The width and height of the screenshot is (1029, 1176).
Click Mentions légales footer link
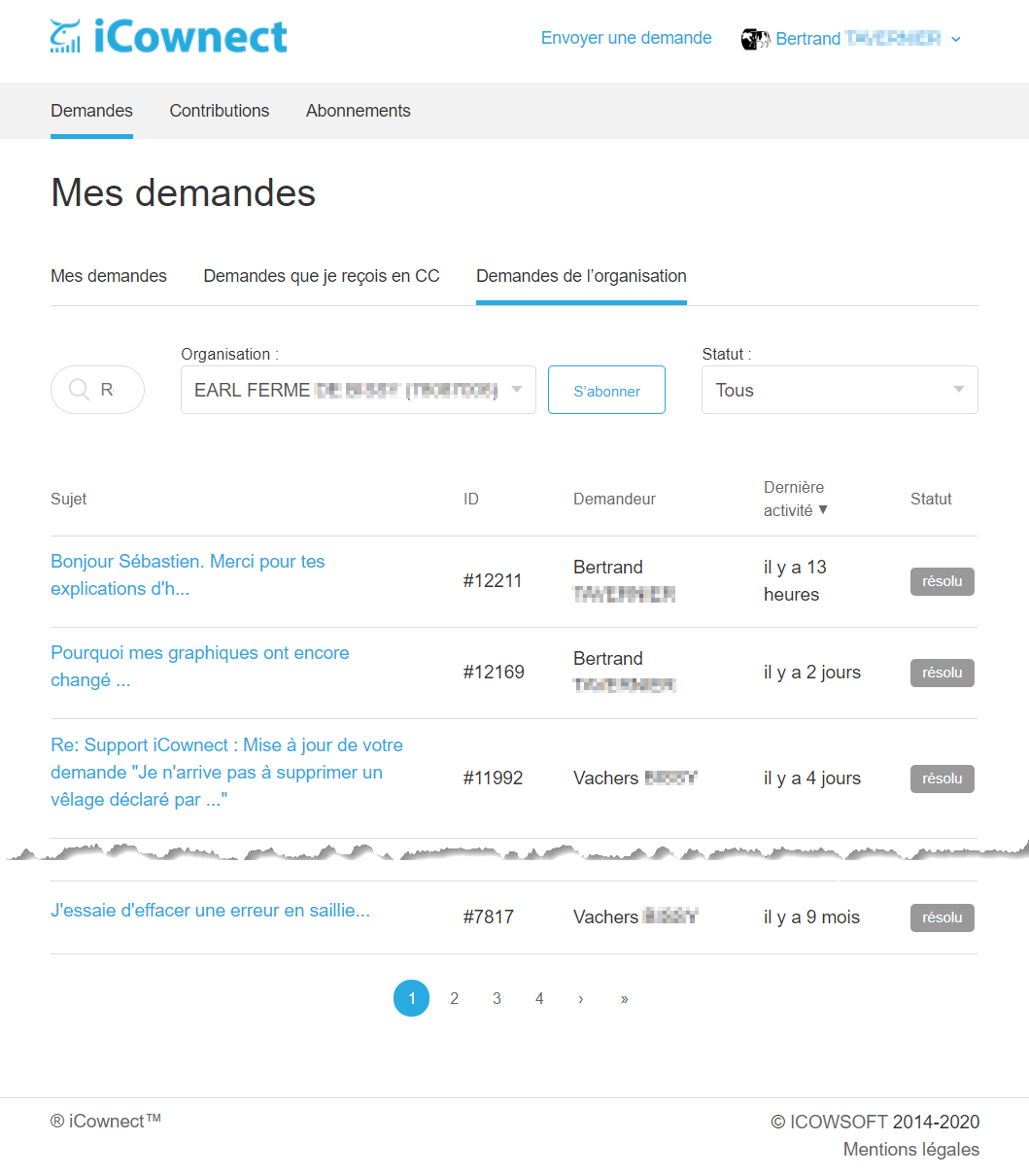pyautogui.click(x=911, y=1150)
